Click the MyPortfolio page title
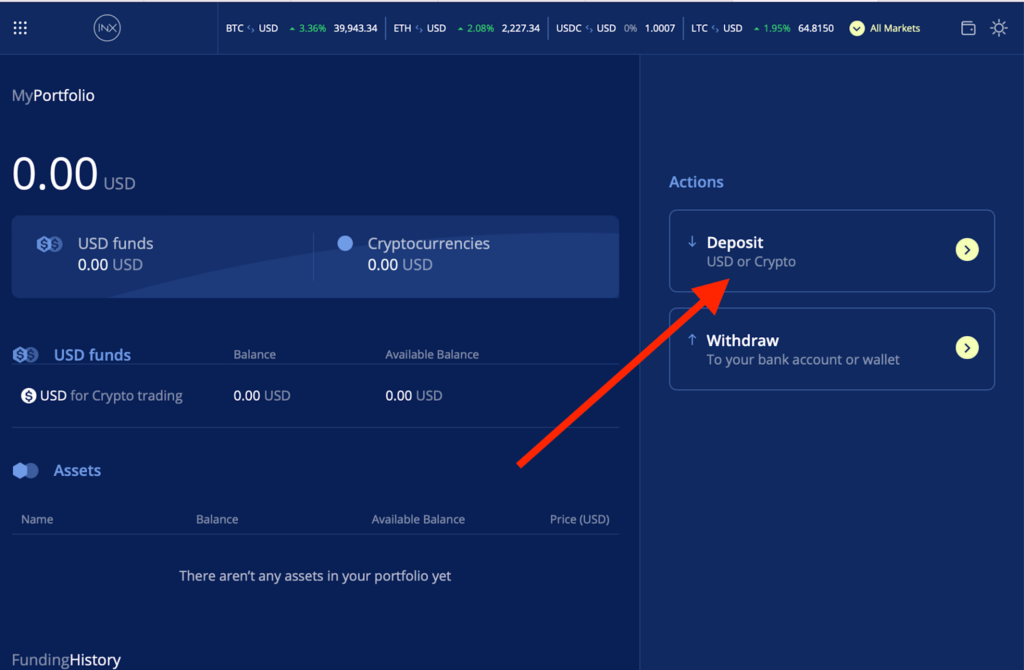The image size is (1024, 670). click(x=53, y=95)
